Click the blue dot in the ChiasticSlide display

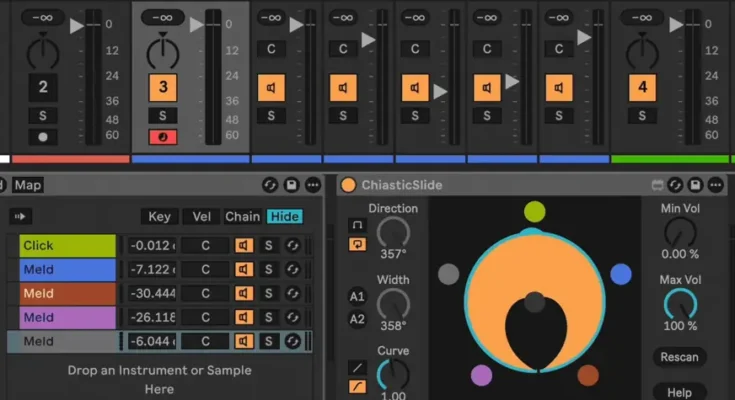(621, 274)
